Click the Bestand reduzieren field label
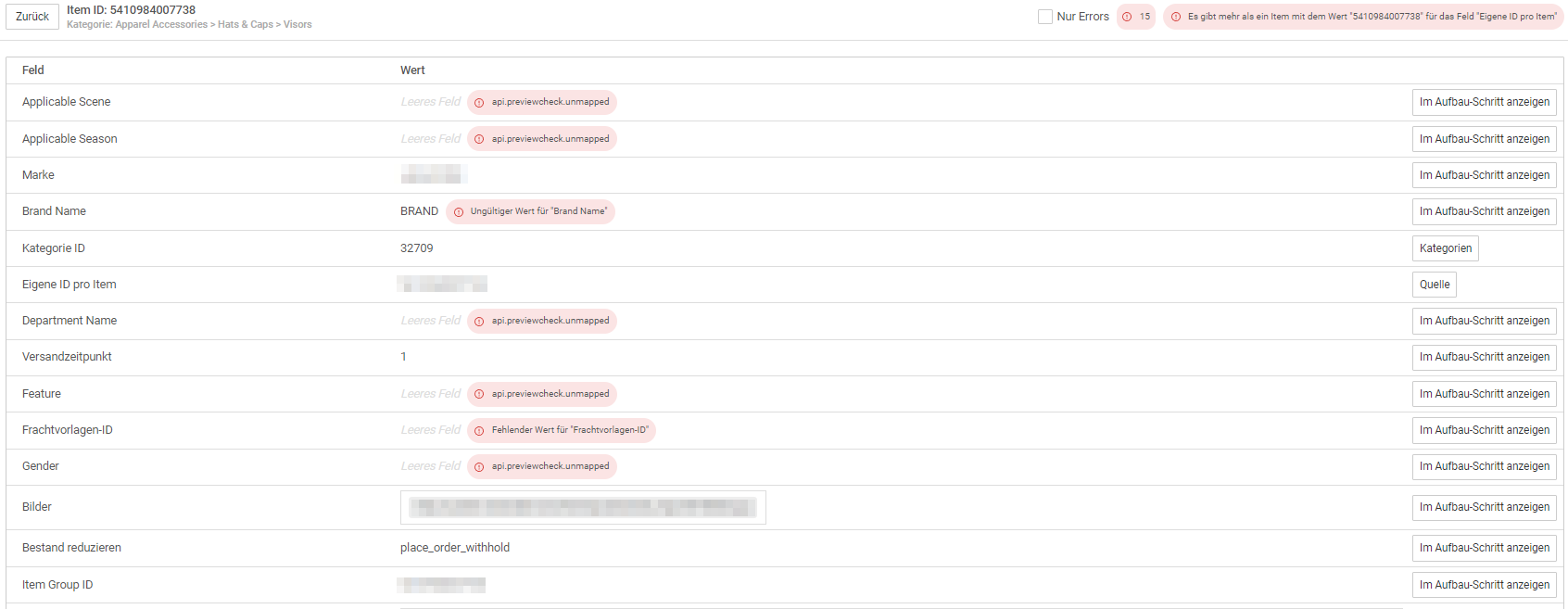 coord(71,548)
